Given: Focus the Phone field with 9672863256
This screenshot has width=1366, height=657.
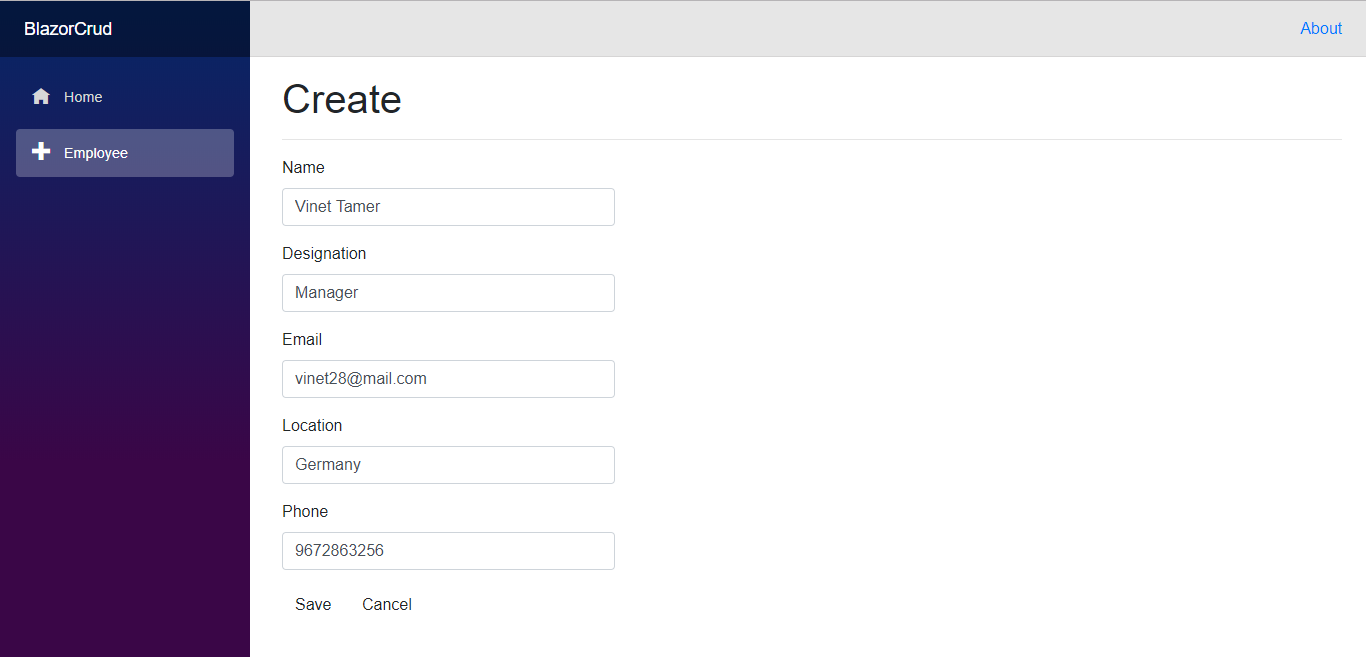Looking at the screenshot, I should (x=448, y=551).
